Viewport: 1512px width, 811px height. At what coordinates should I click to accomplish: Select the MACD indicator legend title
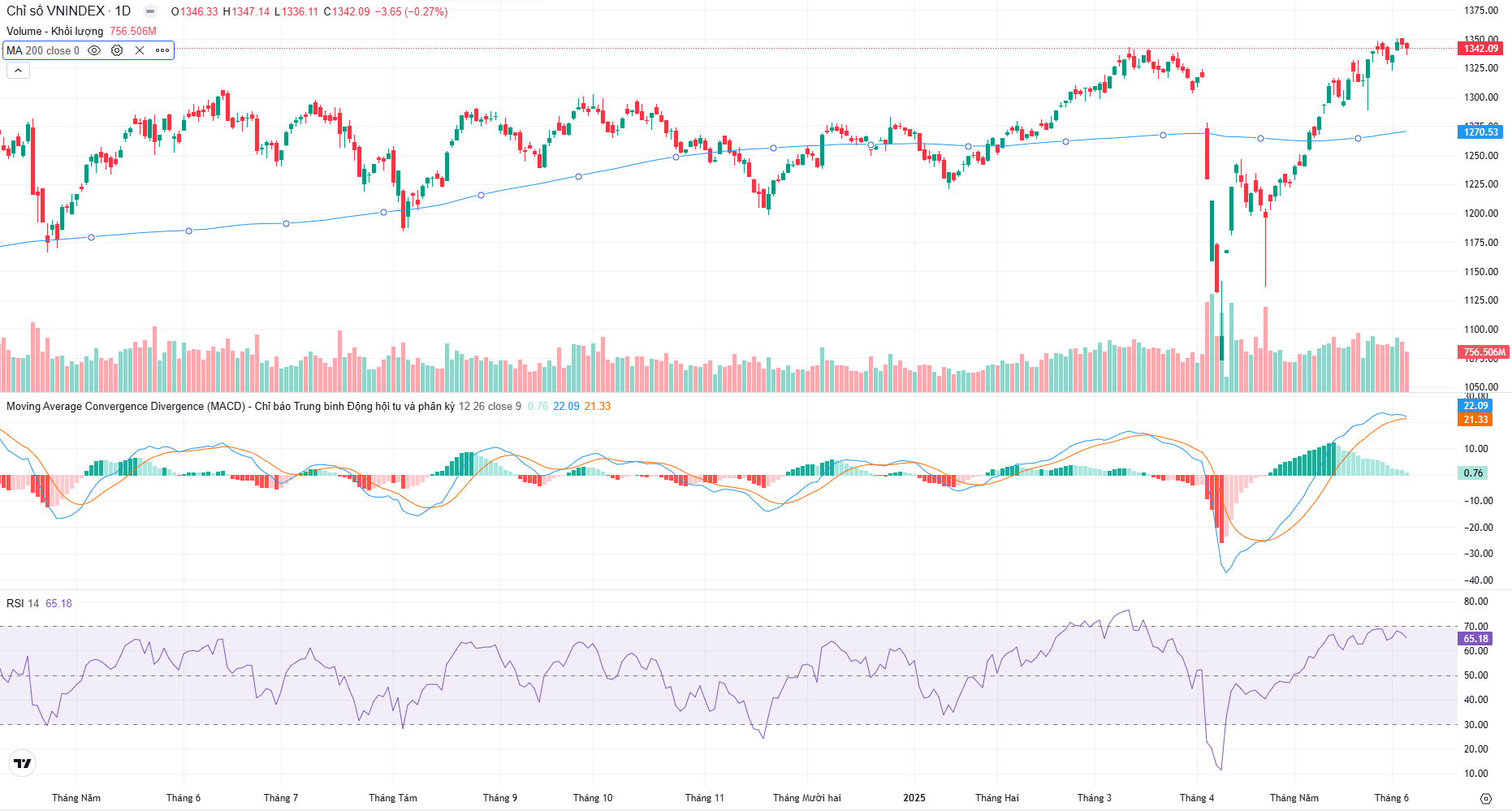(231, 406)
